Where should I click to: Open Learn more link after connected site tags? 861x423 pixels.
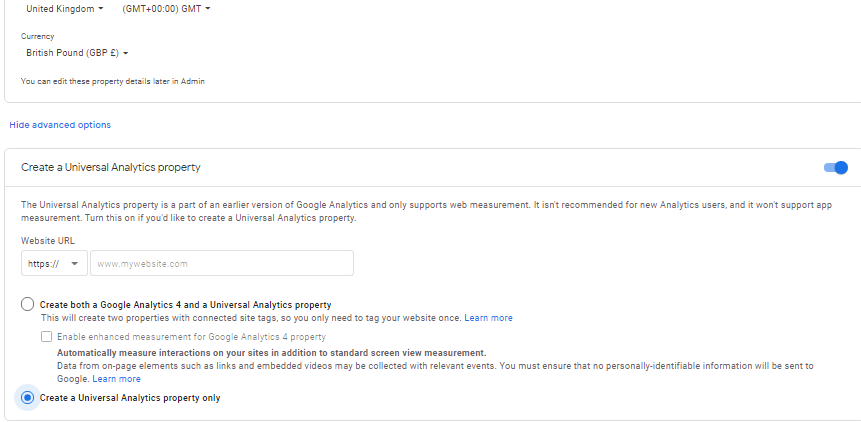point(488,318)
